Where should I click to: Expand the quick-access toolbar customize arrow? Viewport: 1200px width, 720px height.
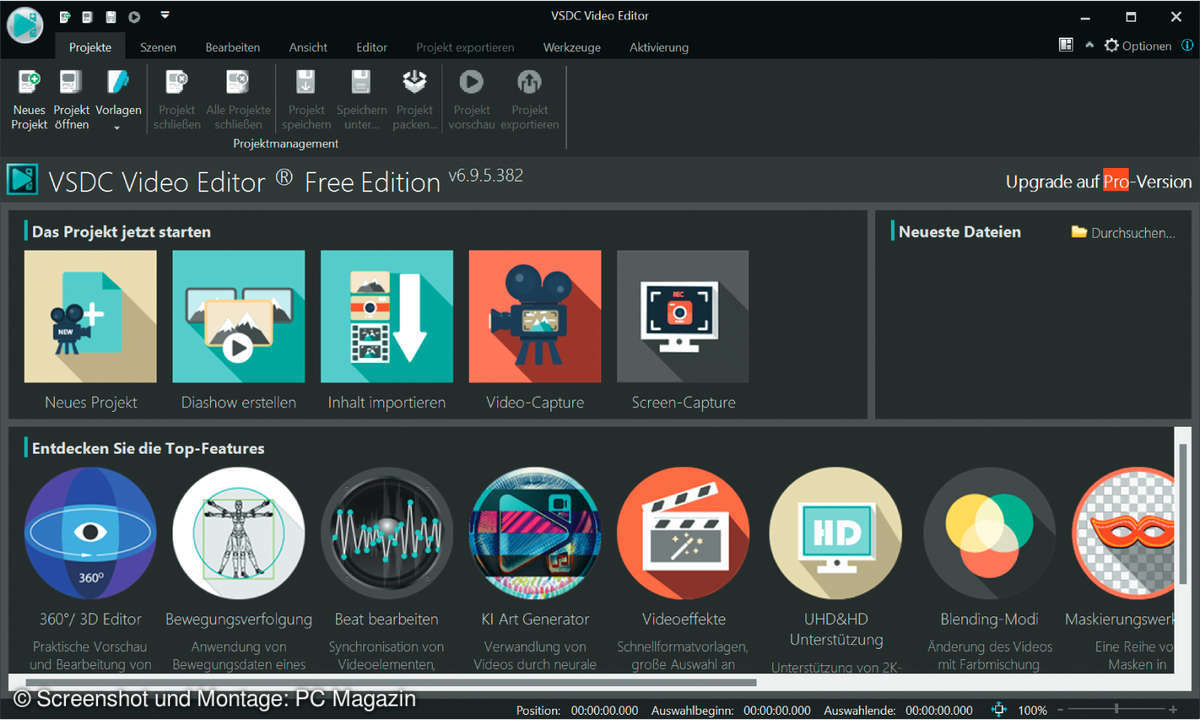click(164, 16)
